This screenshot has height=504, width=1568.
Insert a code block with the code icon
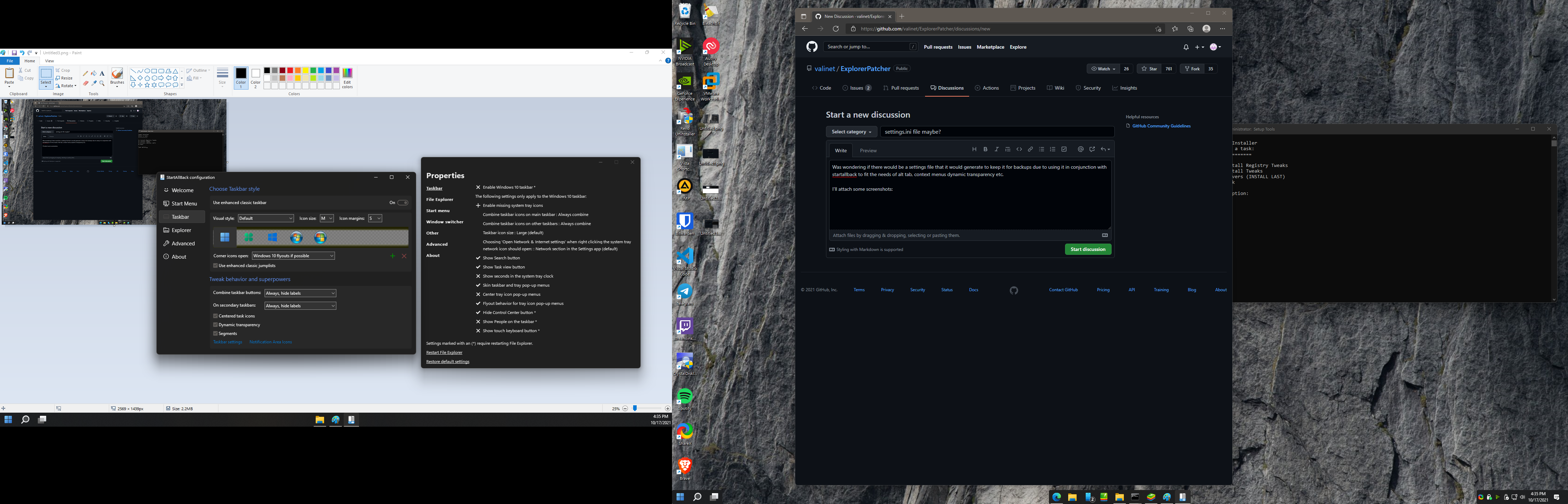[x=1019, y=149]
